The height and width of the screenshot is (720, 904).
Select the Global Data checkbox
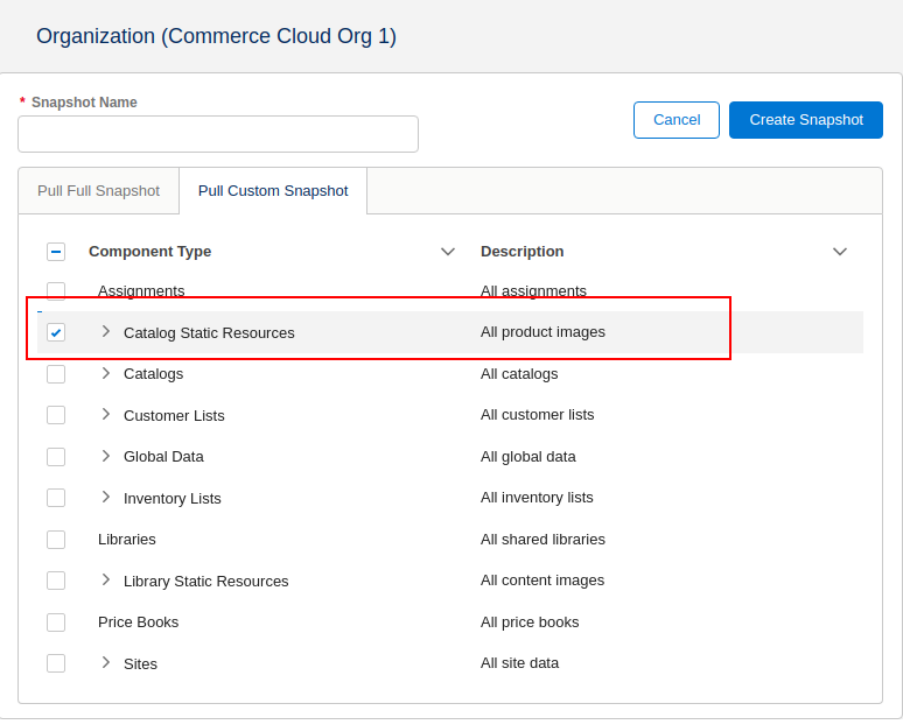56,457
